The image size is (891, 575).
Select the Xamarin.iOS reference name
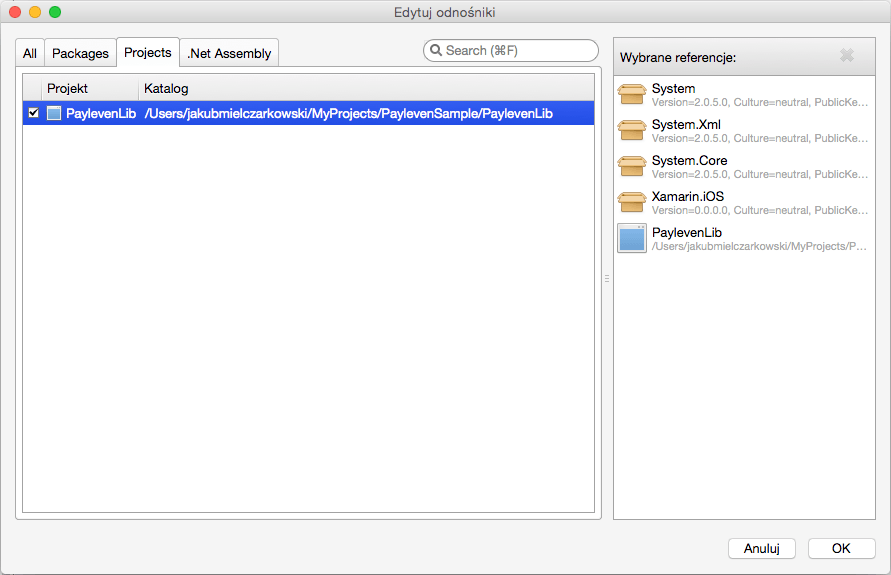[x=688, y=197]
